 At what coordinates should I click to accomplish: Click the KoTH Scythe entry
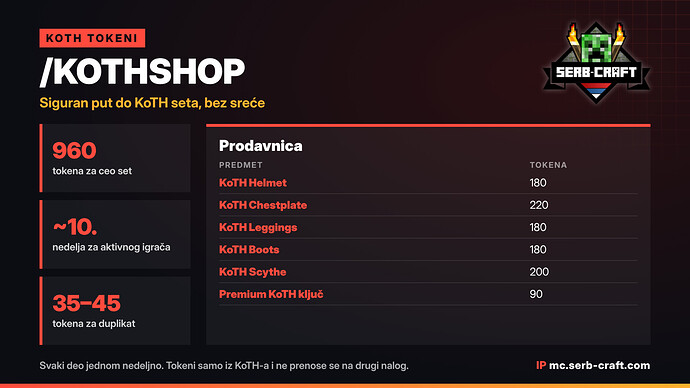pyautogui.click(x=253, y=272)
